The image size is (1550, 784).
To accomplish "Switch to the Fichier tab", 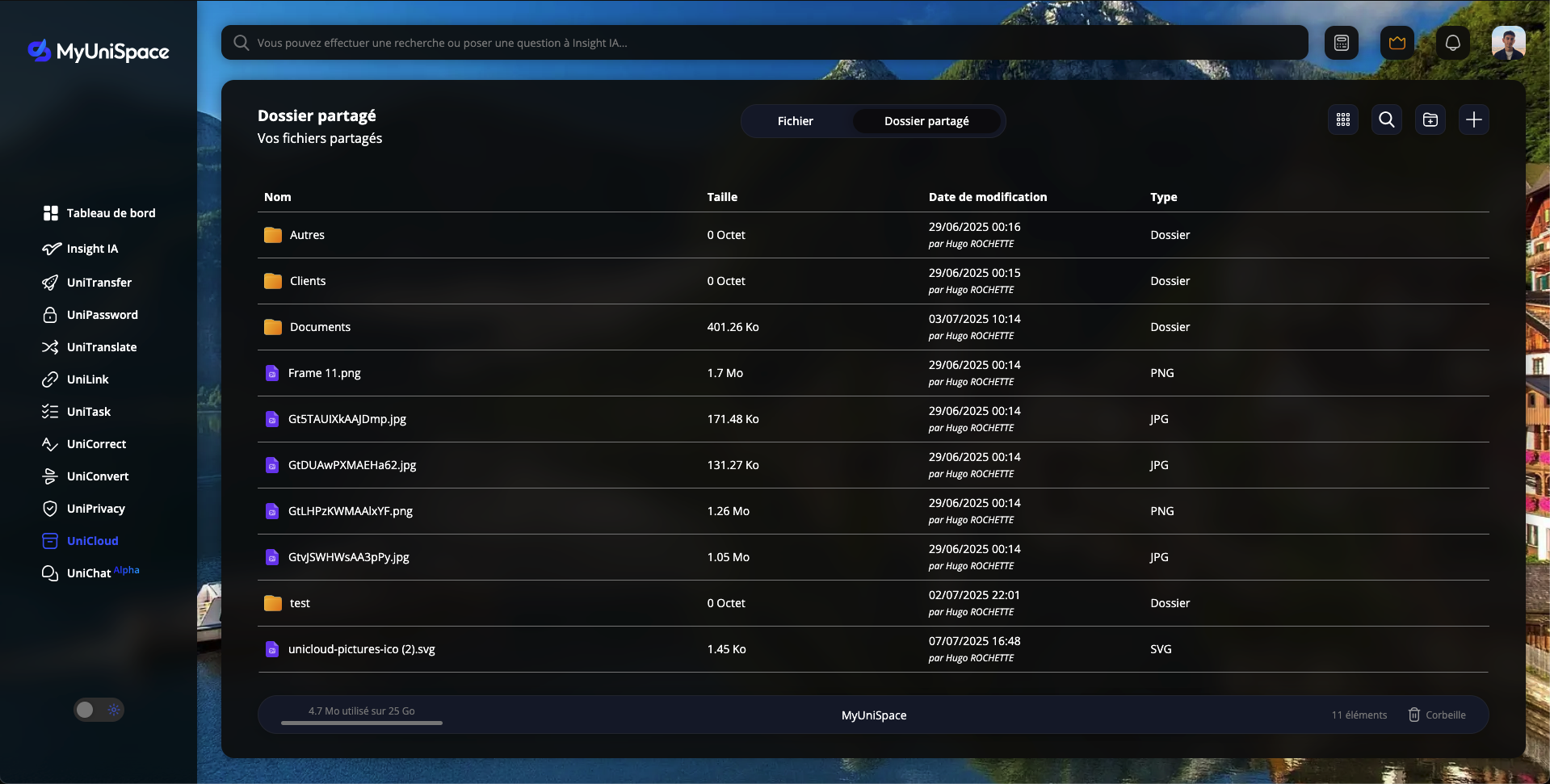I will [x=795, y=121].
